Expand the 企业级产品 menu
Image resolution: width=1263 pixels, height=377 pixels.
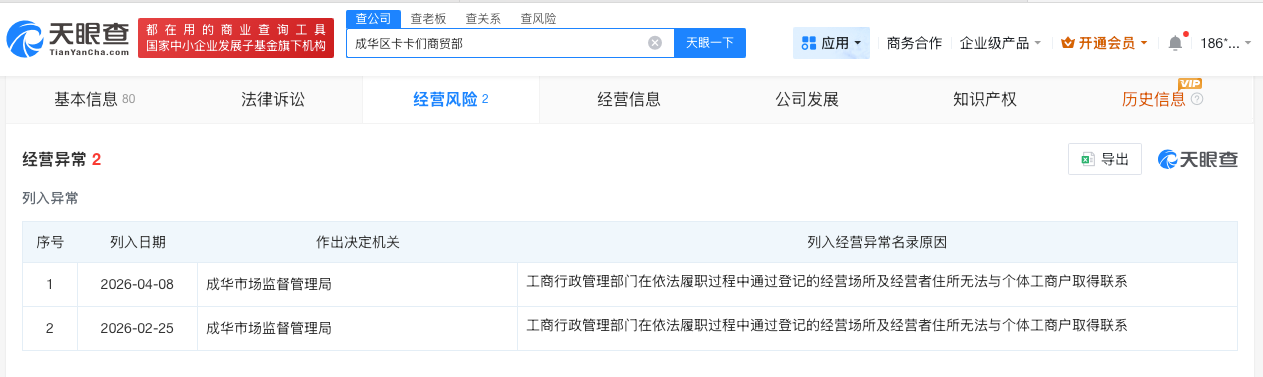[1000, 43]
